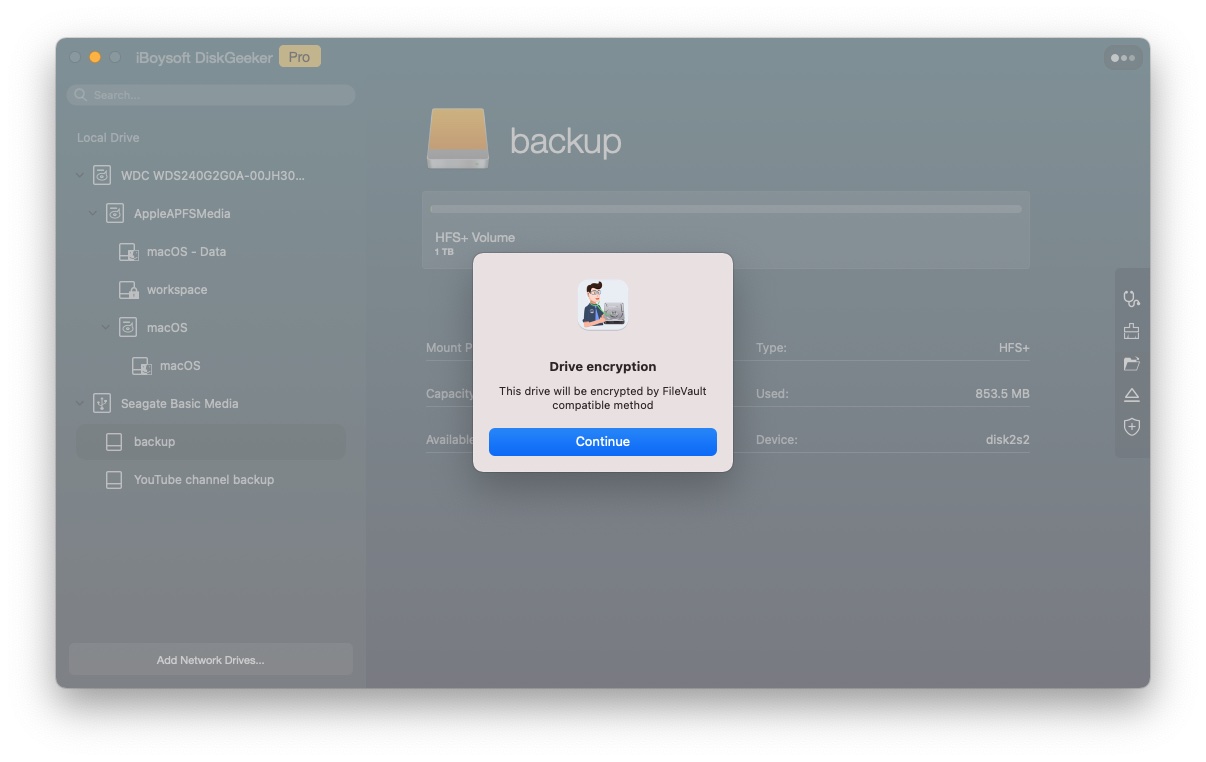The height and width of the screenshot is (762, 1206).
Task: Click the locked workspace volume icon
Action: pyautogui.click(x=129, y=289)
